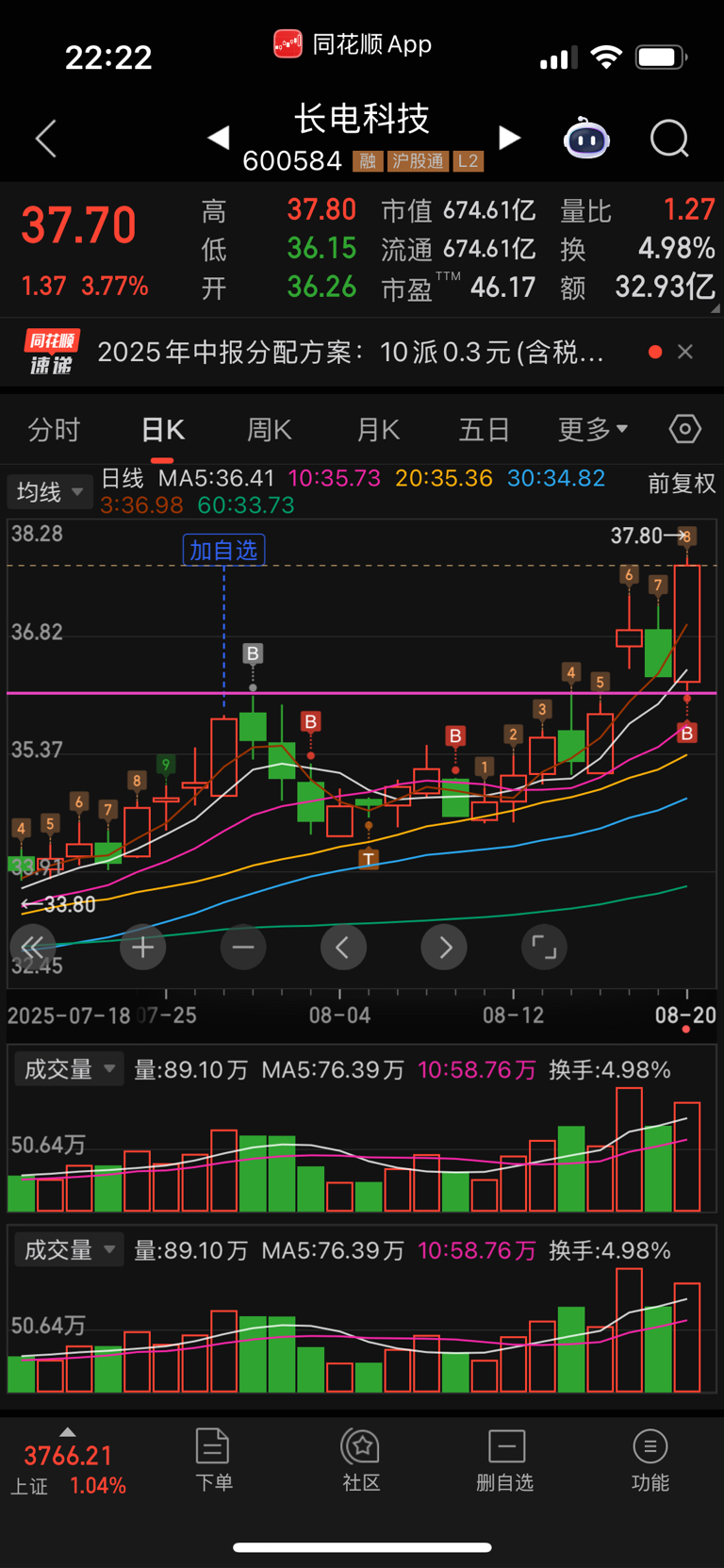Jump chart to earliest with double-left arrows

32,947
